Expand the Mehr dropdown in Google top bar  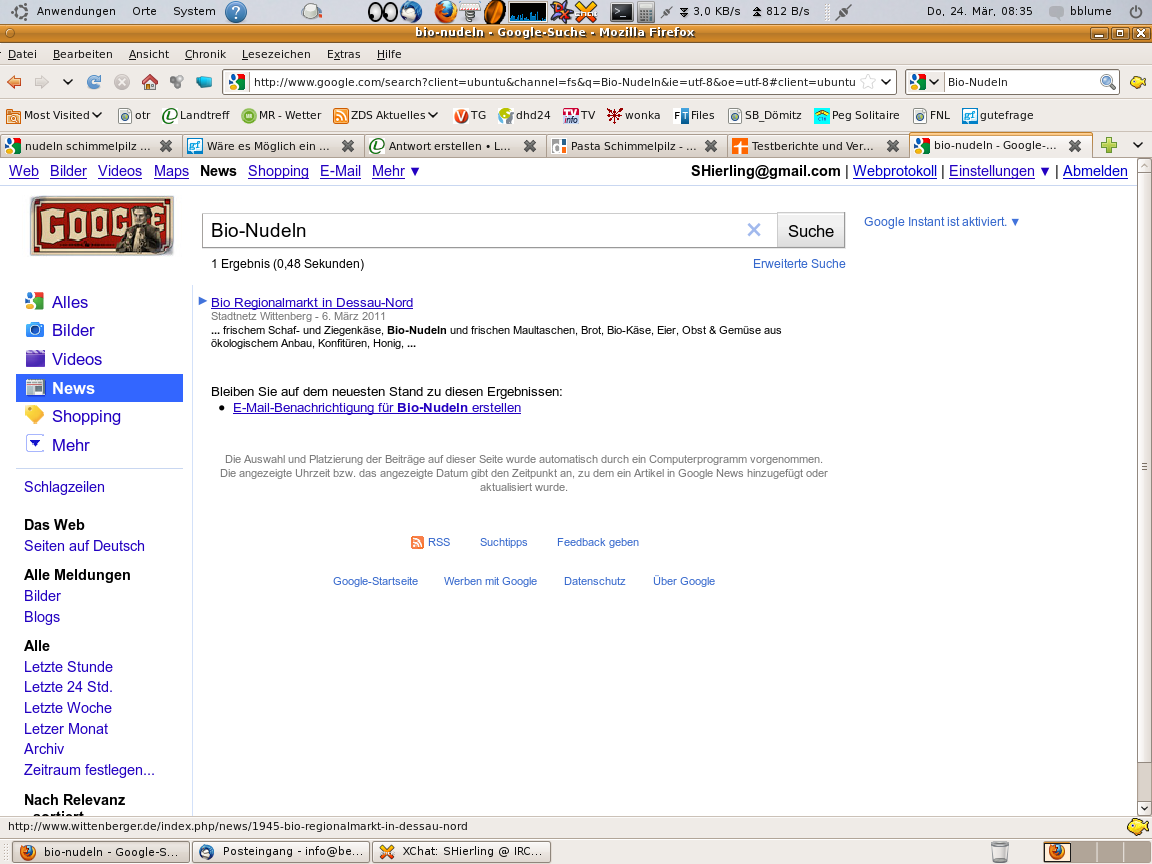[396, 171]
